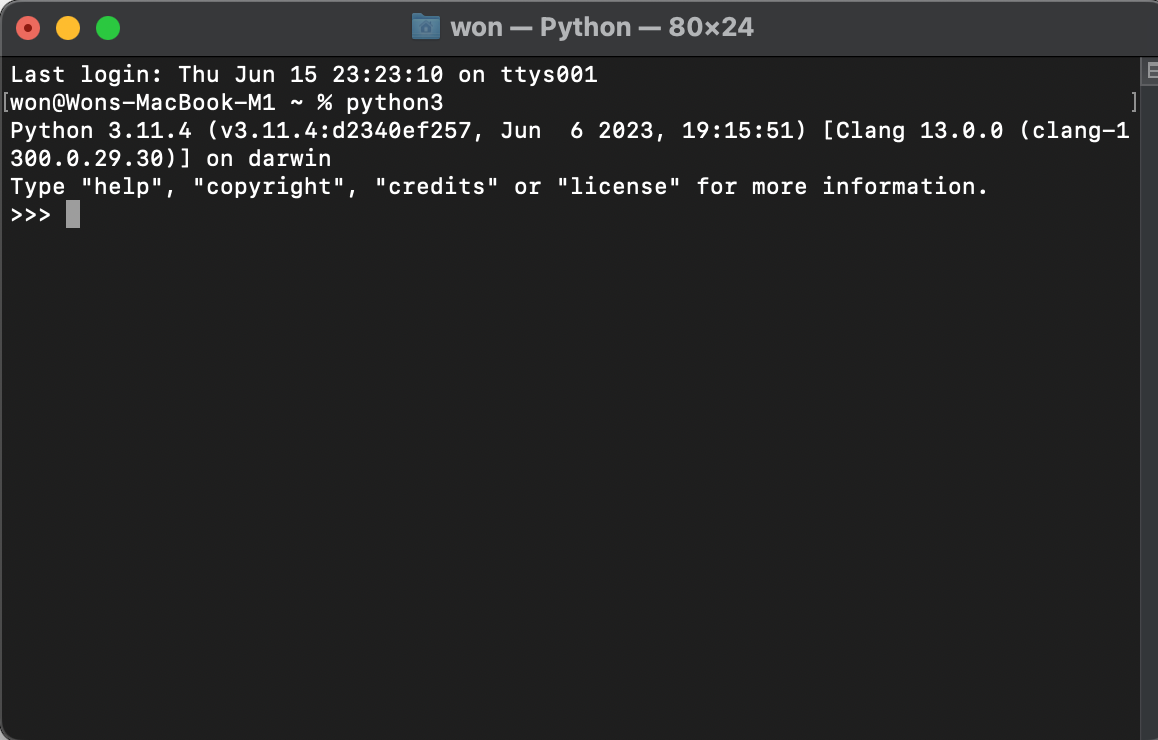The height and width of the screenshot is (740, 1158).
Task: Zoom the window with the green button
Action: coord(108,28)
